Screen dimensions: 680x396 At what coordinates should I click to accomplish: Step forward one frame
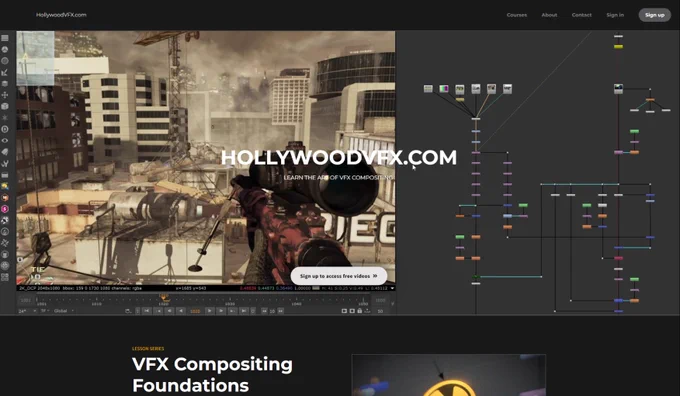pyautogui.click(x=221, y=311)
